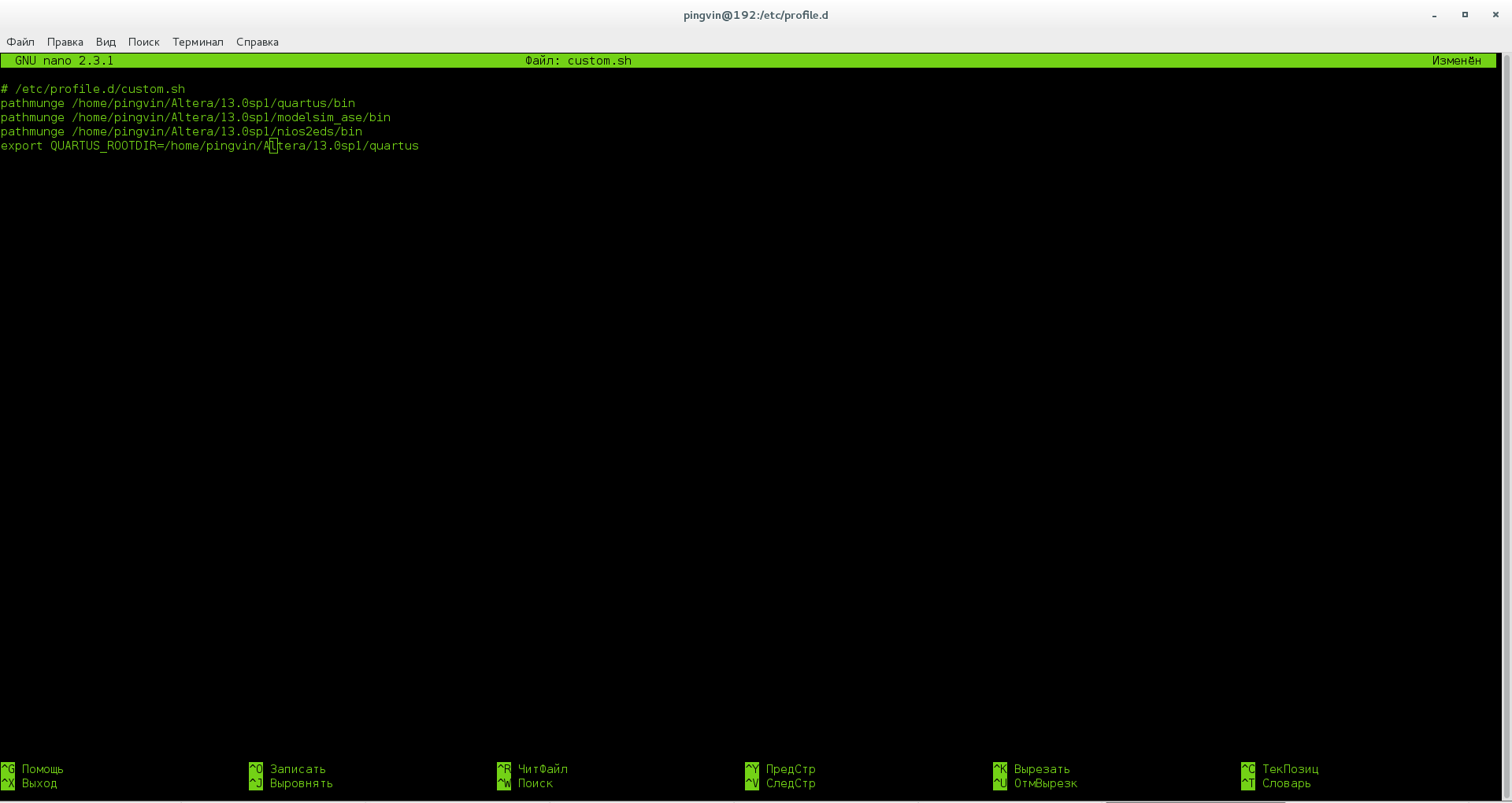Click the ^K Вырезать shortcut hint

(x=1032, y=769)
